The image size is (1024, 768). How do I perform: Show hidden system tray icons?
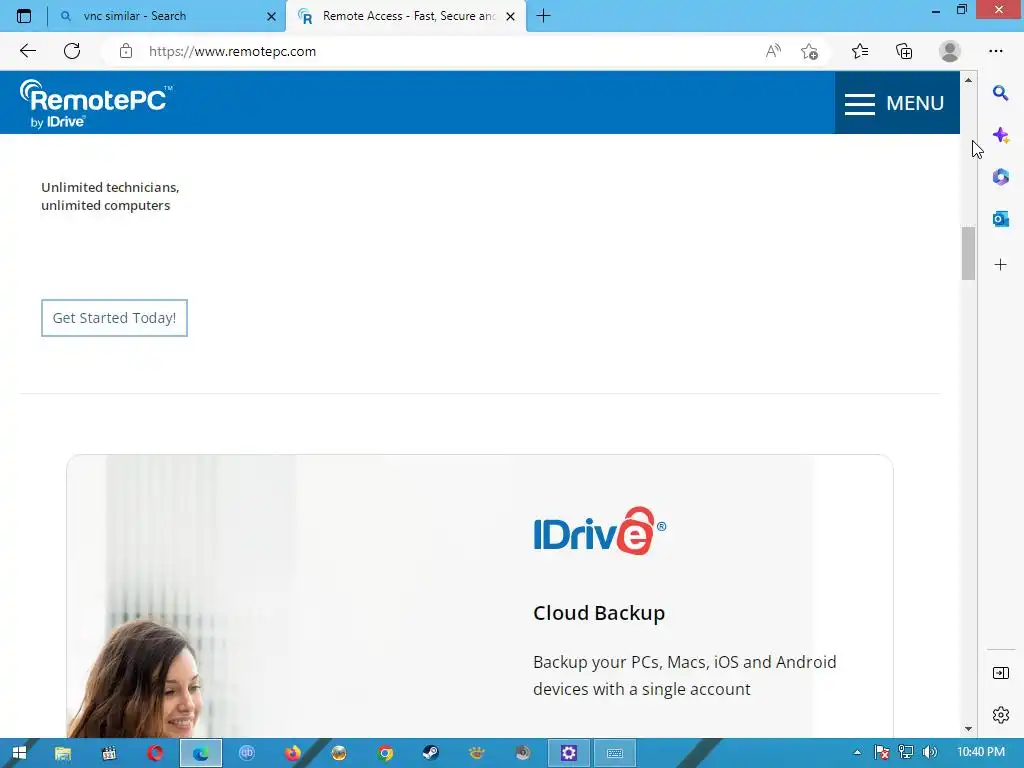[x=857, y=753]
